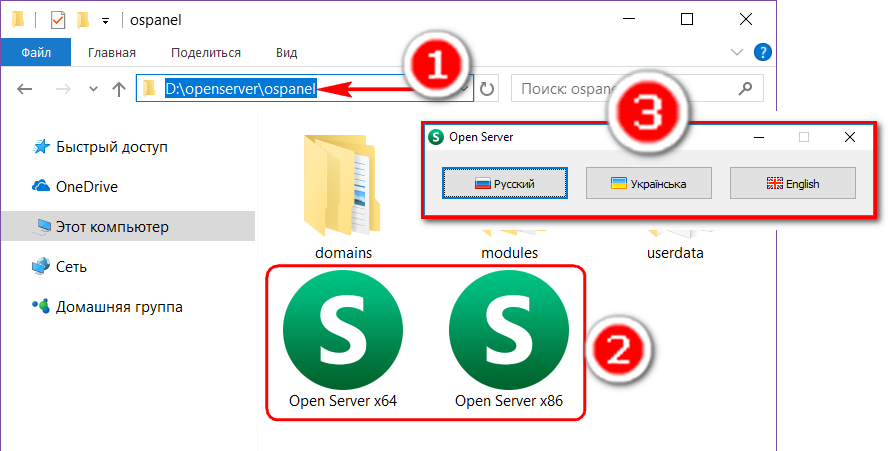
Task: Go forward with the right arrow
Action: pos(63,89)
